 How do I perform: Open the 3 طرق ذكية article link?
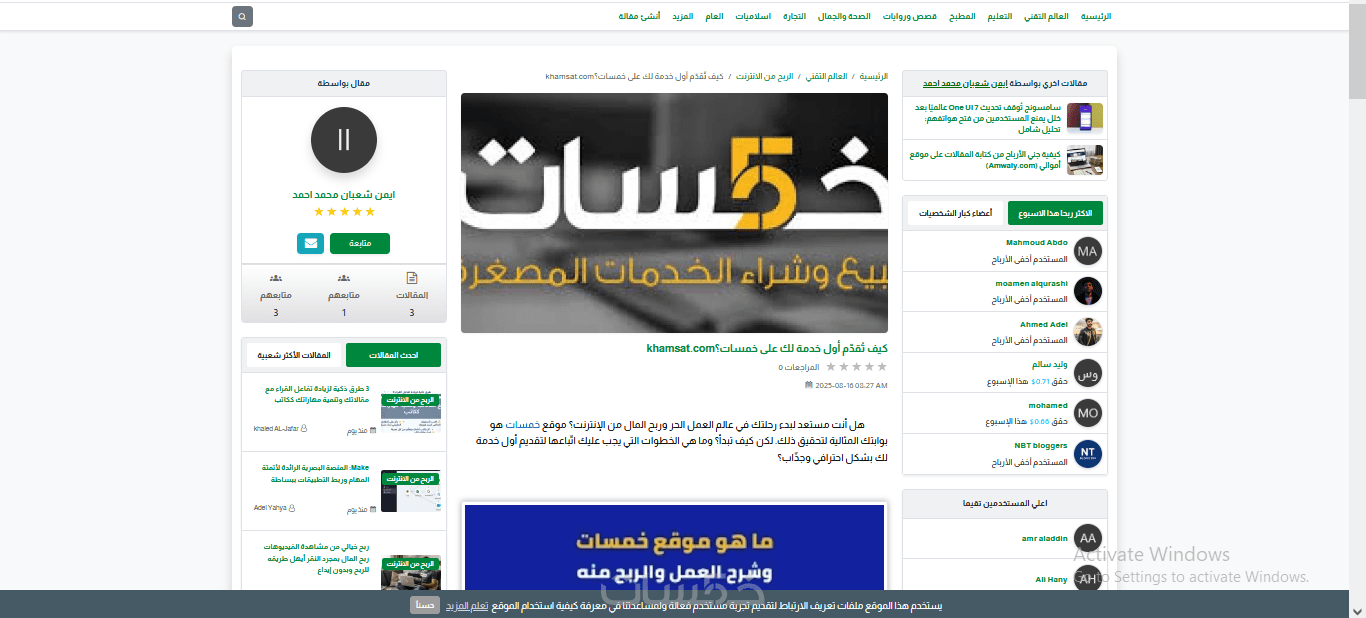(316, 394)
